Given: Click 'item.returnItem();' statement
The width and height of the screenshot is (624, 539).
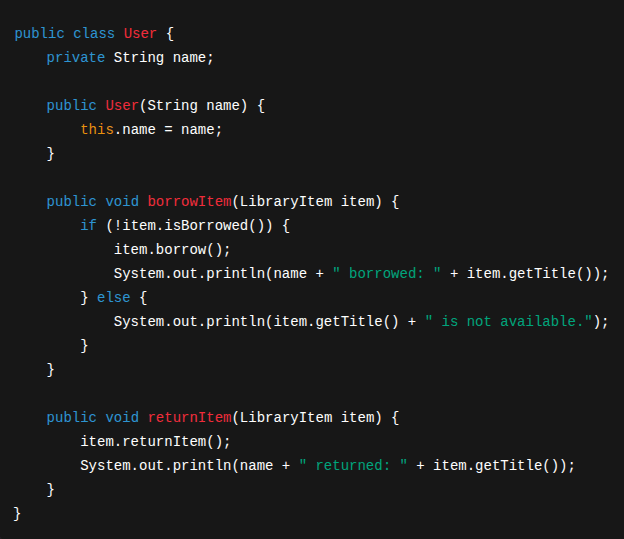Looking at the screenshot, I should [155, 441].
